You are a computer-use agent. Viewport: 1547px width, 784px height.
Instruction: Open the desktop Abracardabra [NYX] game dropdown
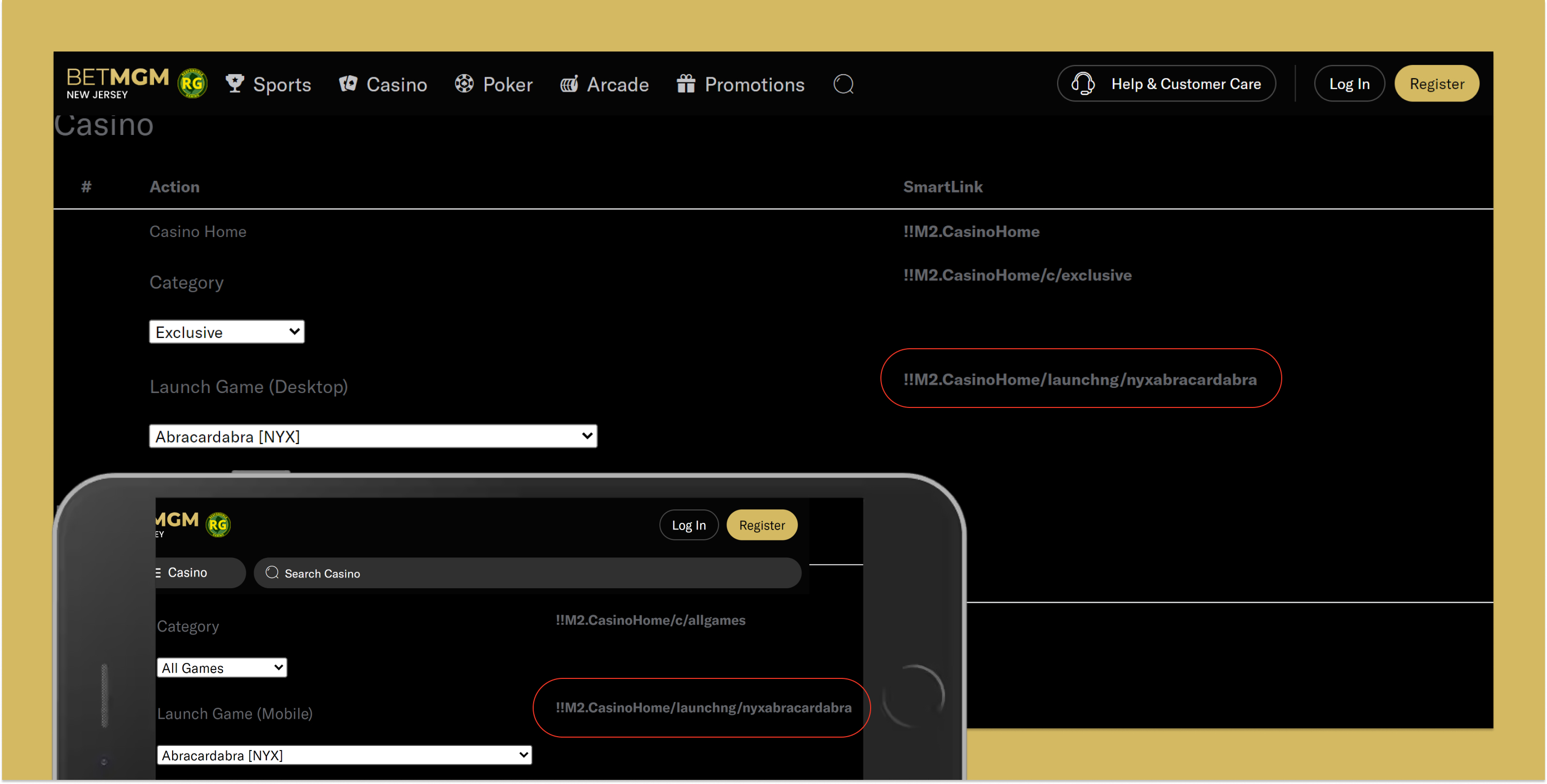coord(372,436)
